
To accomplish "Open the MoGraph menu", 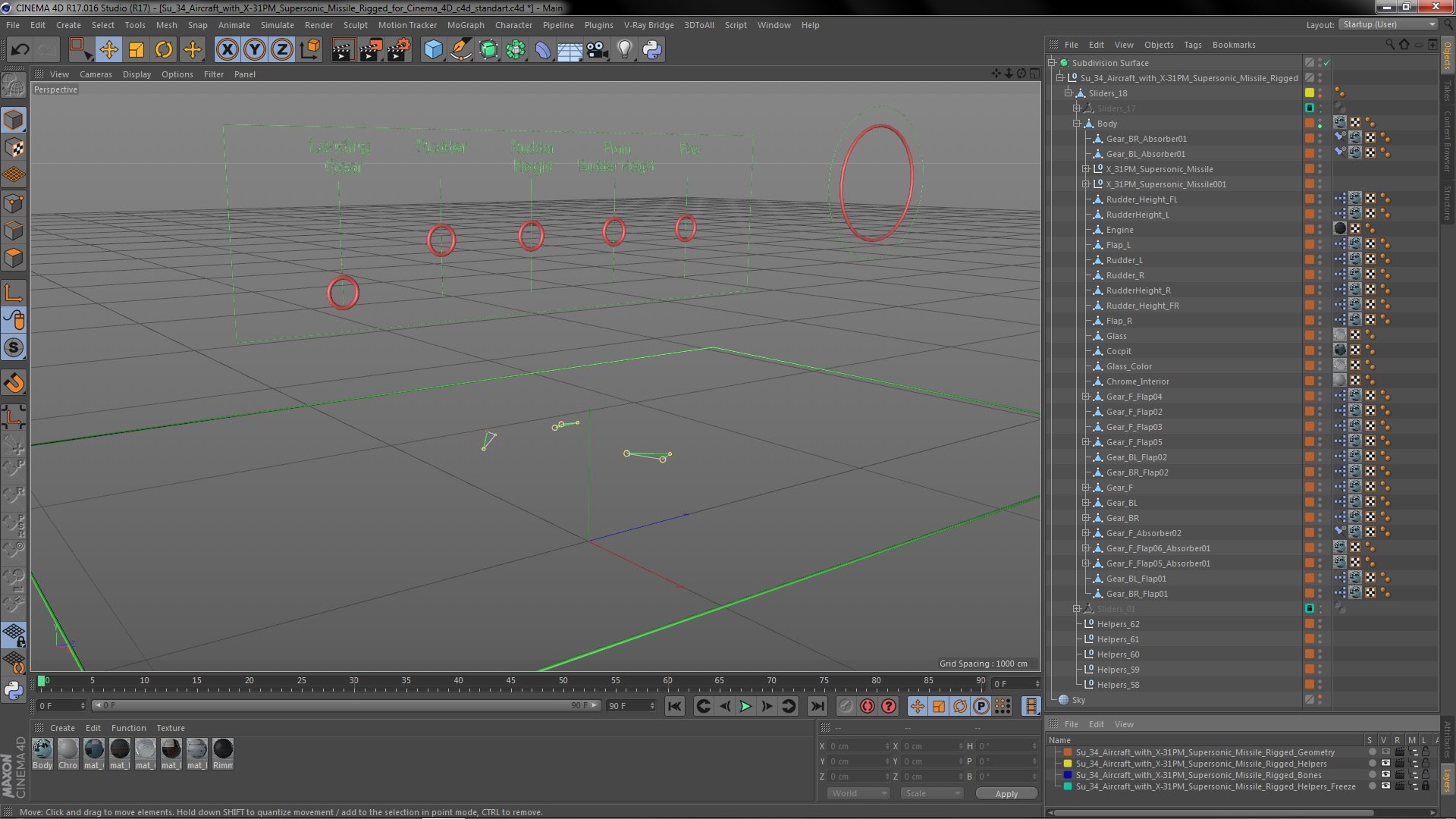I will coord(465,25).
